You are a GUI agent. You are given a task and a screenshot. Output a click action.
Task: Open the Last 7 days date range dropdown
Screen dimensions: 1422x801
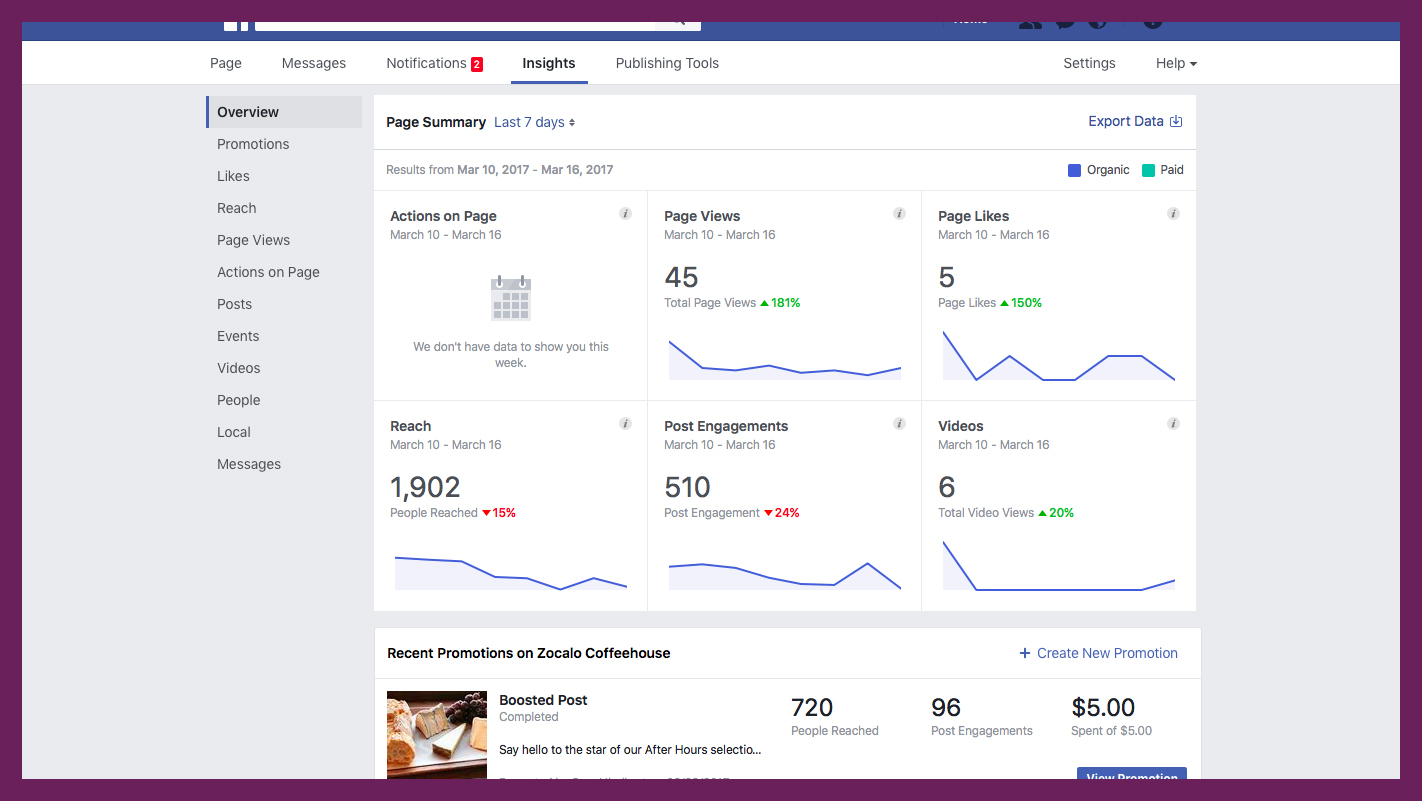pyautogui.click(x=534, y=122)
